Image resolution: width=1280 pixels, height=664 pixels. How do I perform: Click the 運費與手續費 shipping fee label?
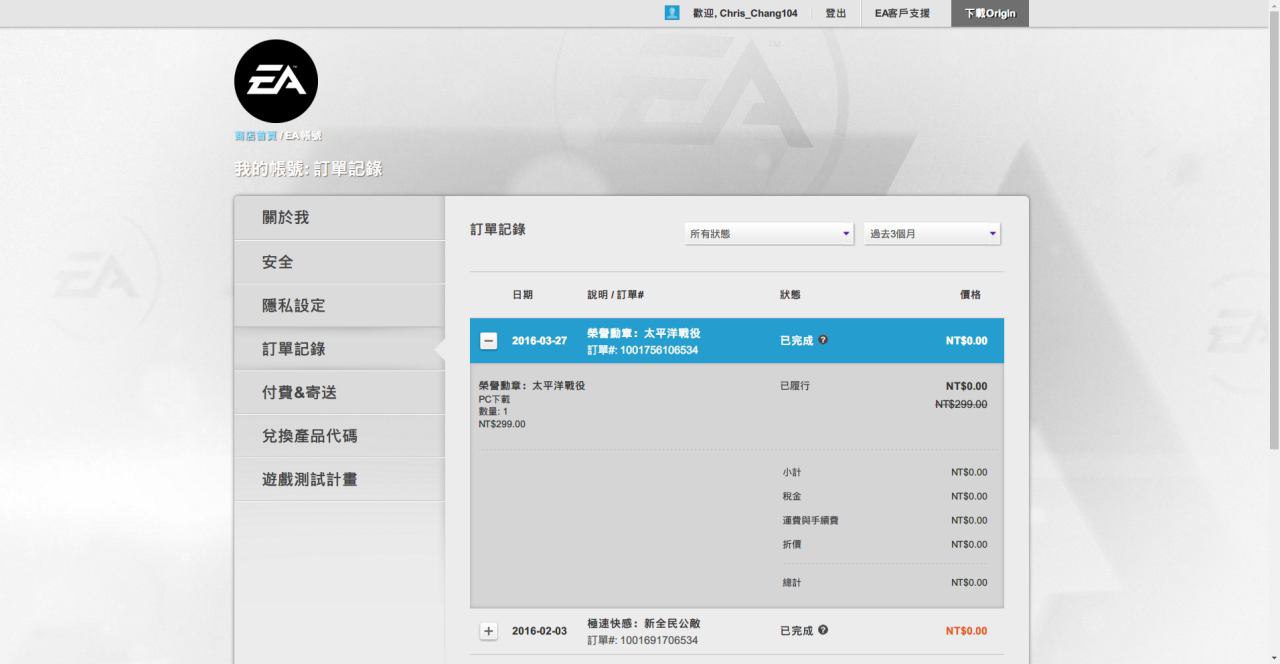(811, 520)
